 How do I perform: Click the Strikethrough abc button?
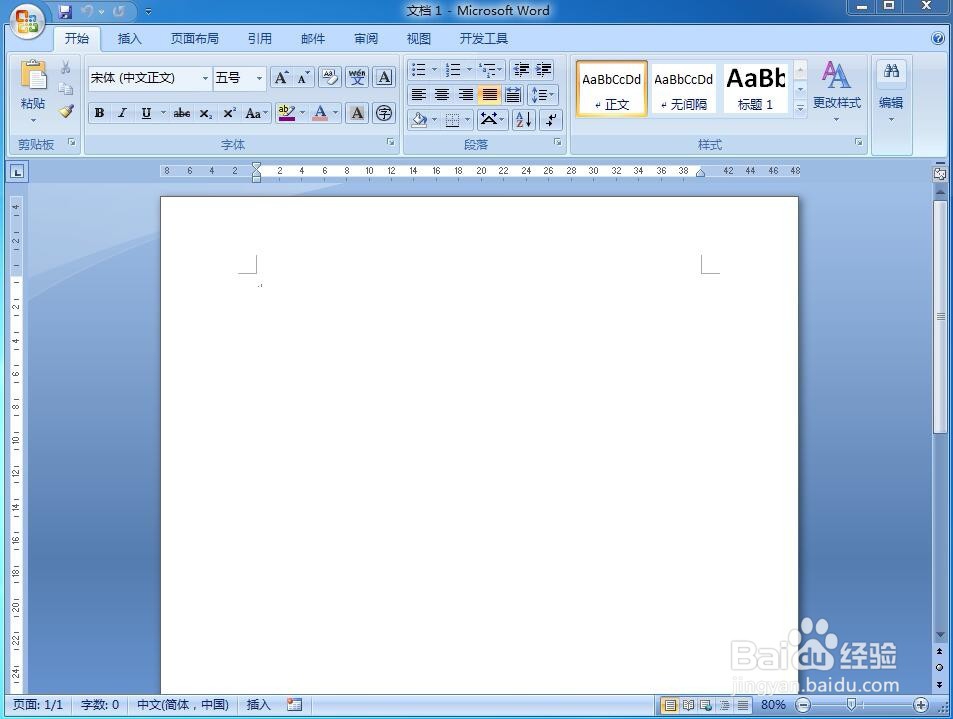(182, 113)
